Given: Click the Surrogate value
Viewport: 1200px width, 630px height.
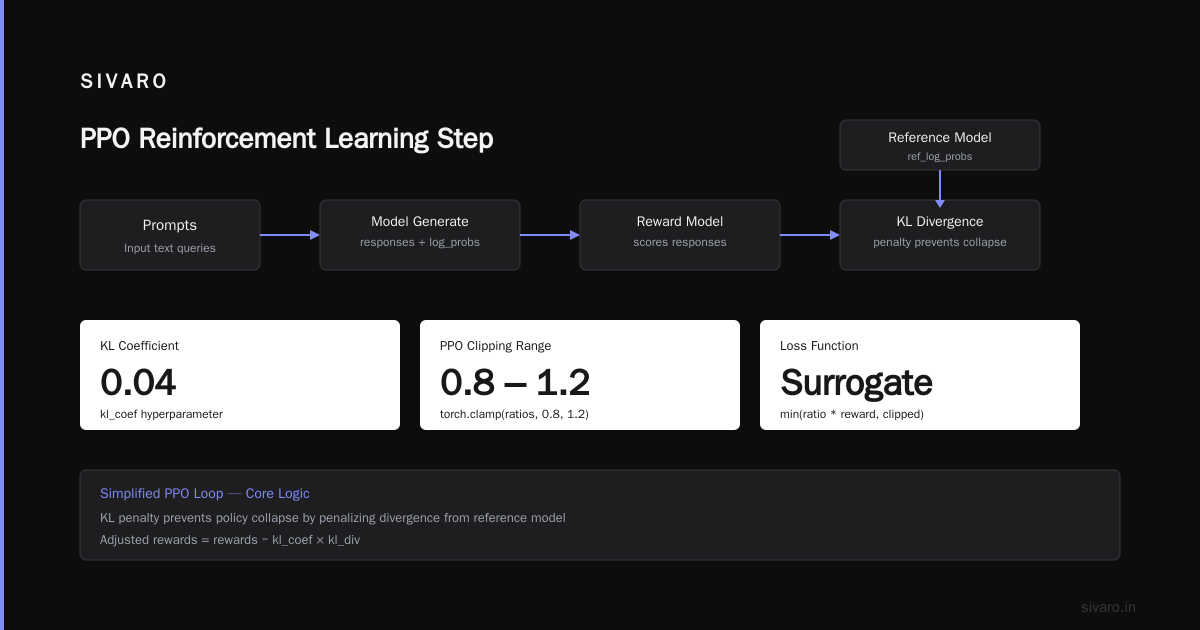Looking at the screenshot, I should pyautogui.click(x=856, y=383).
